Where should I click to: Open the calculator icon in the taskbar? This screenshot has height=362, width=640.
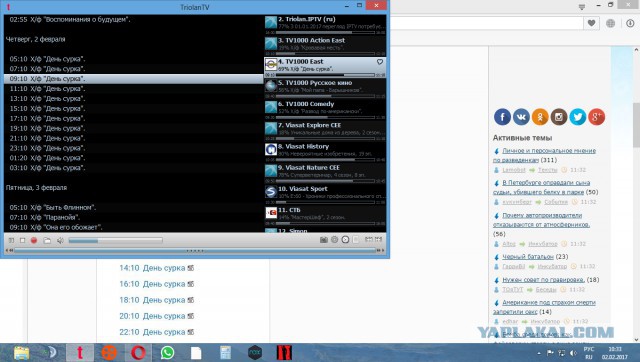225,353
